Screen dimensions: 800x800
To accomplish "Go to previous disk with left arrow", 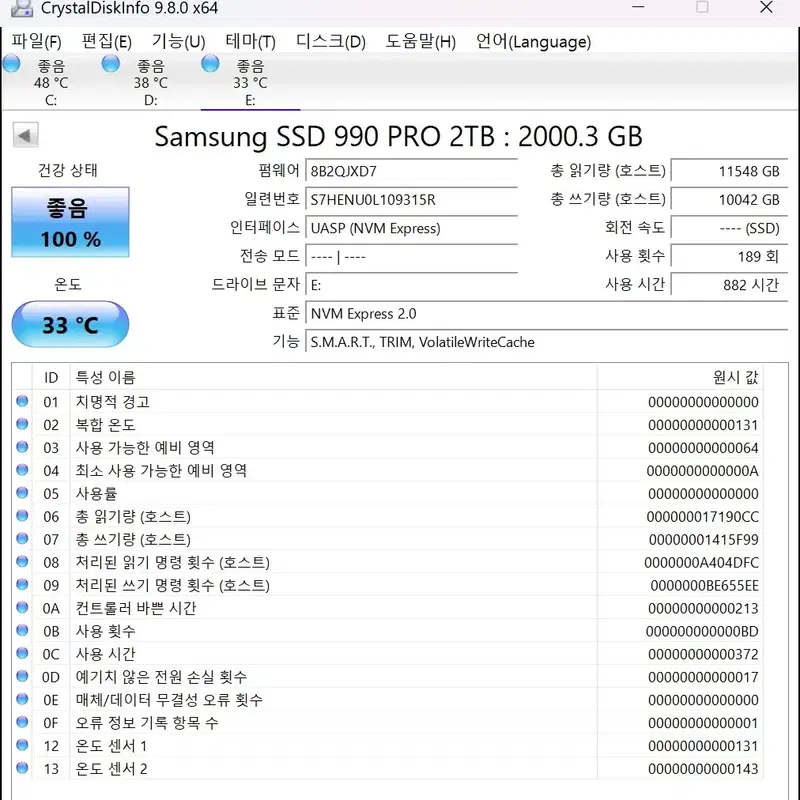I will 25,135.
